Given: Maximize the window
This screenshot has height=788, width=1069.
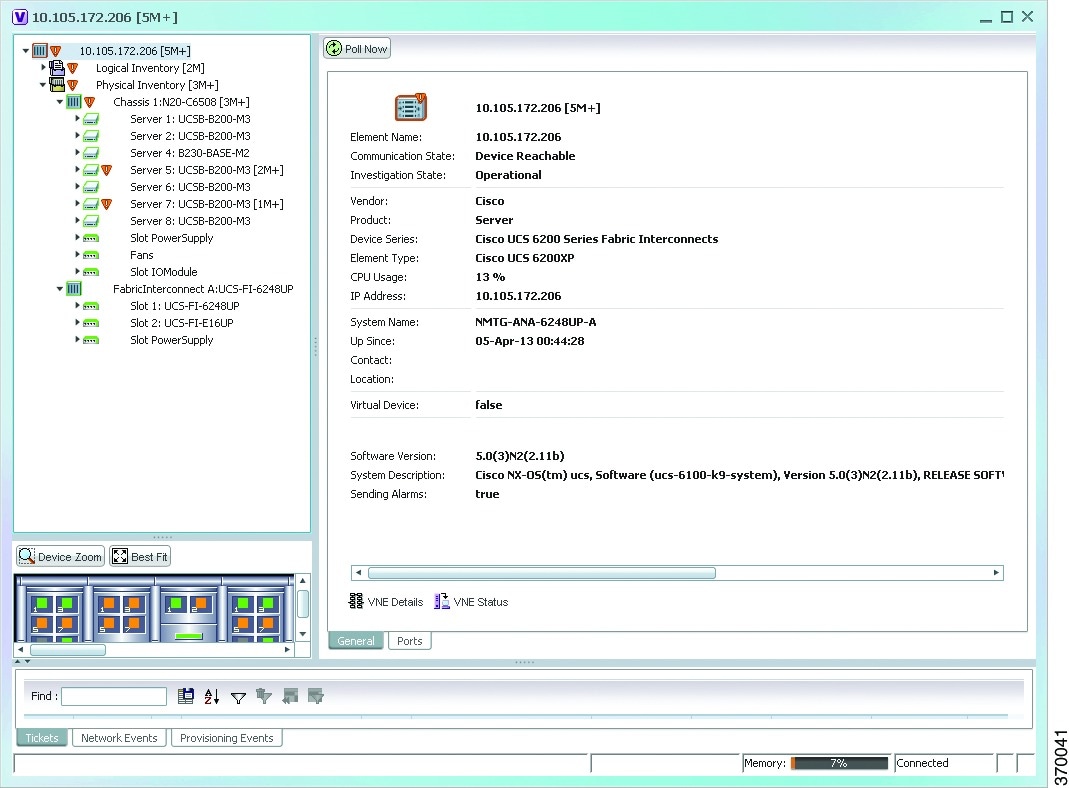Looking at the screenshot, I should pyautogui.click(x=1006, y=17).
